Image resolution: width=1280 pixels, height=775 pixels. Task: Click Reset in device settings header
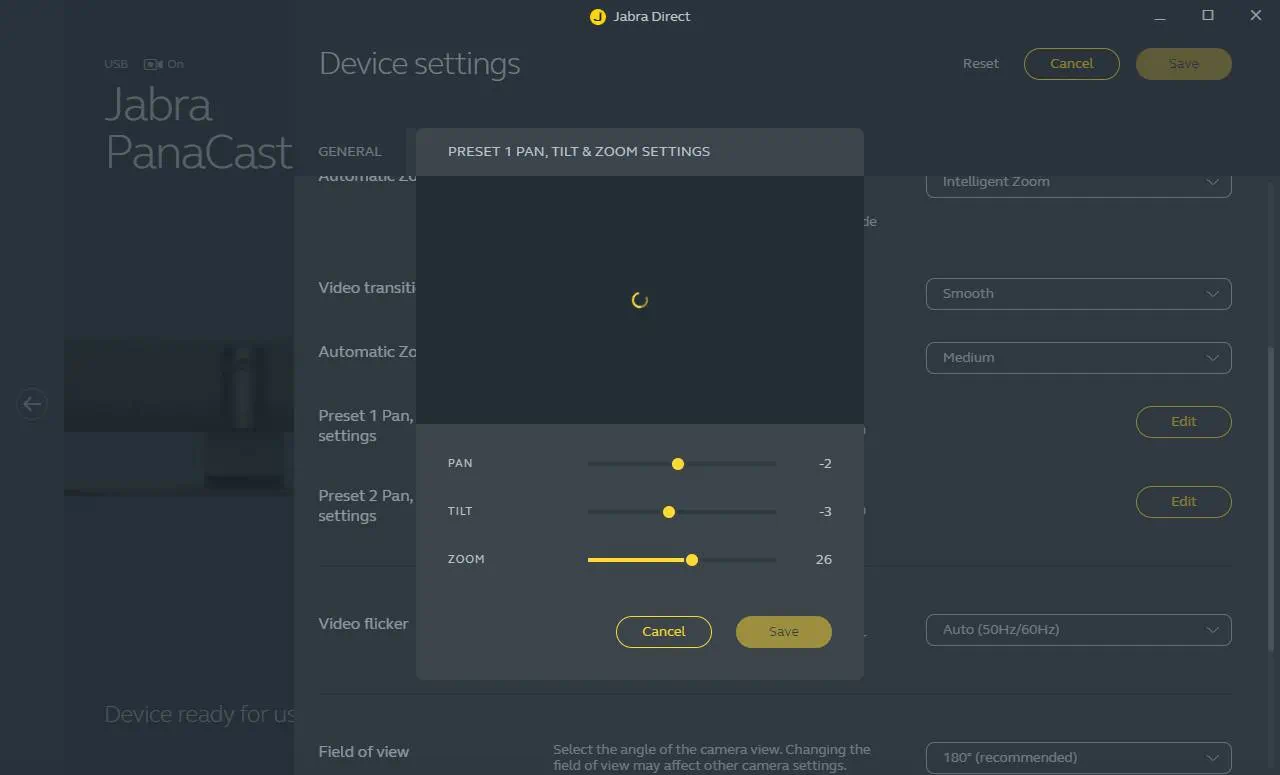(x=980, y=64)
